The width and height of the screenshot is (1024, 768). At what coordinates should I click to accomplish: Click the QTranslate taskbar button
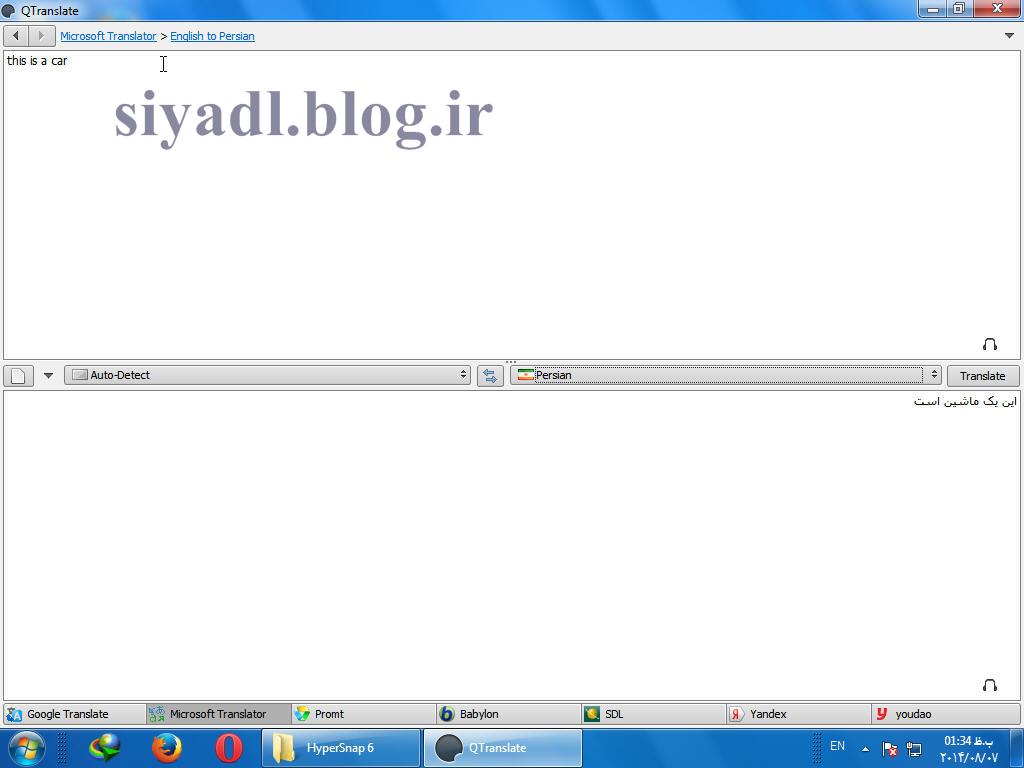(503, 748)
